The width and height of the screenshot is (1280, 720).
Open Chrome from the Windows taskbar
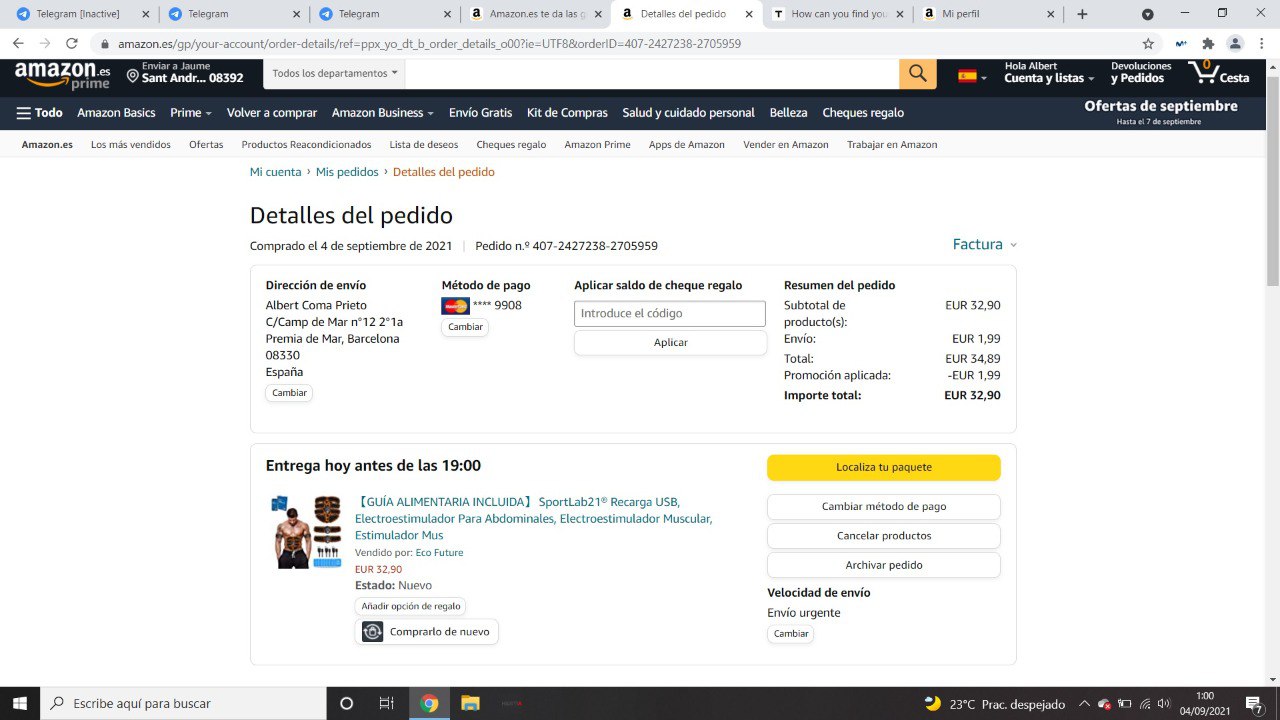point(429,703)
